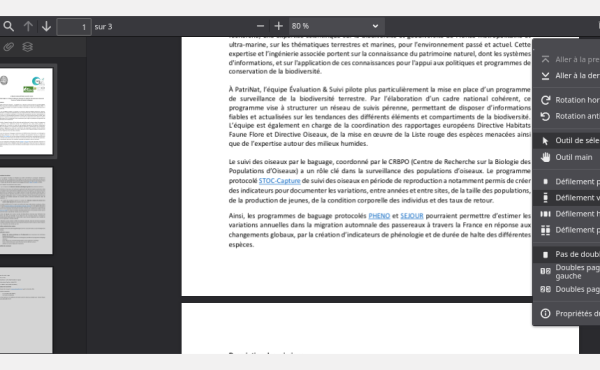Show layers via the stacked layers icon

pos(28,47)
